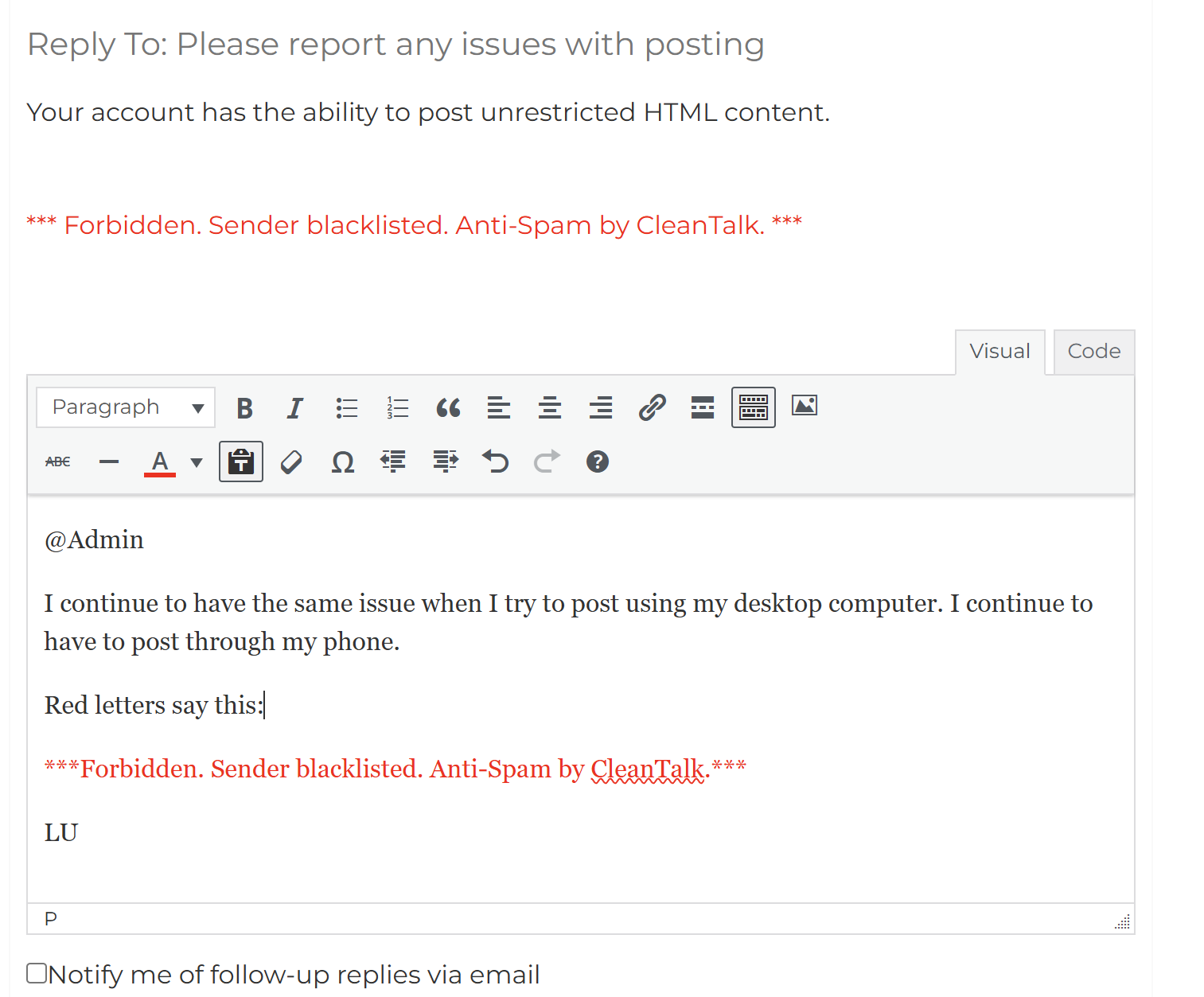Toggle the toolbar toggle button
The image size is (1204, 997).
point(753,408)
